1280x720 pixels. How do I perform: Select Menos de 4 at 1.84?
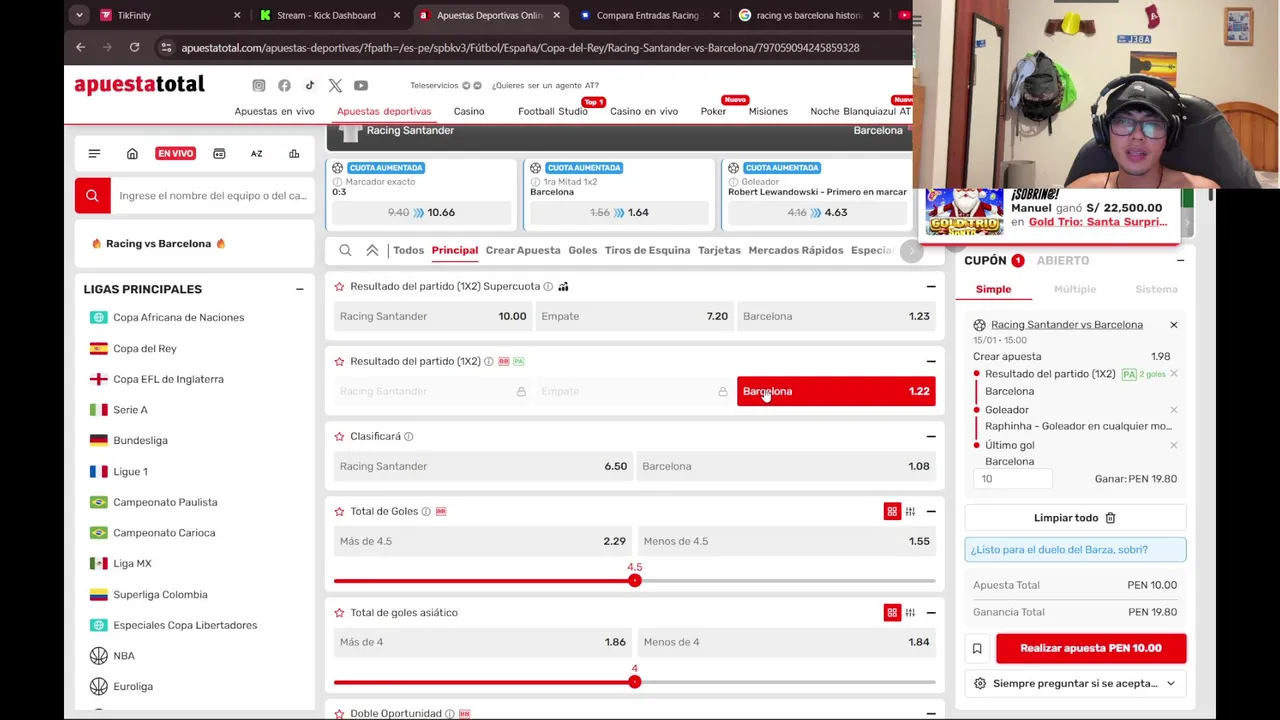(x=786, y=642)
